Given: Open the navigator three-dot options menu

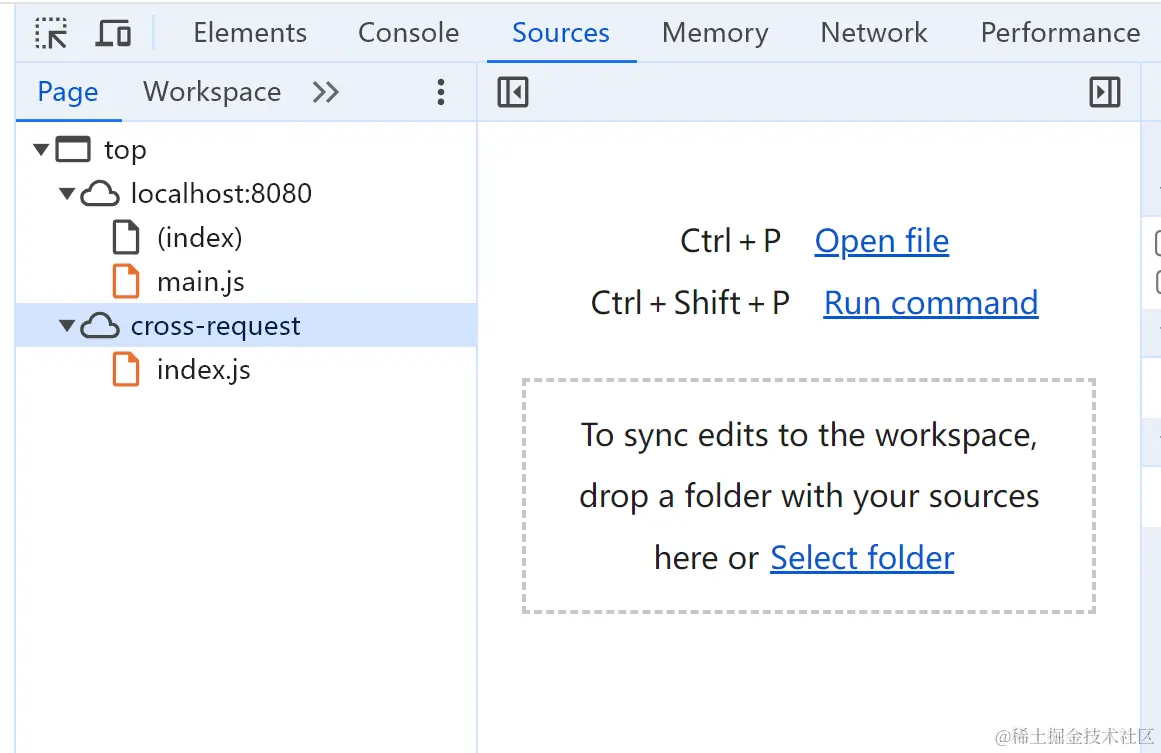Looking at the screenshot, I should click(441, 93).
